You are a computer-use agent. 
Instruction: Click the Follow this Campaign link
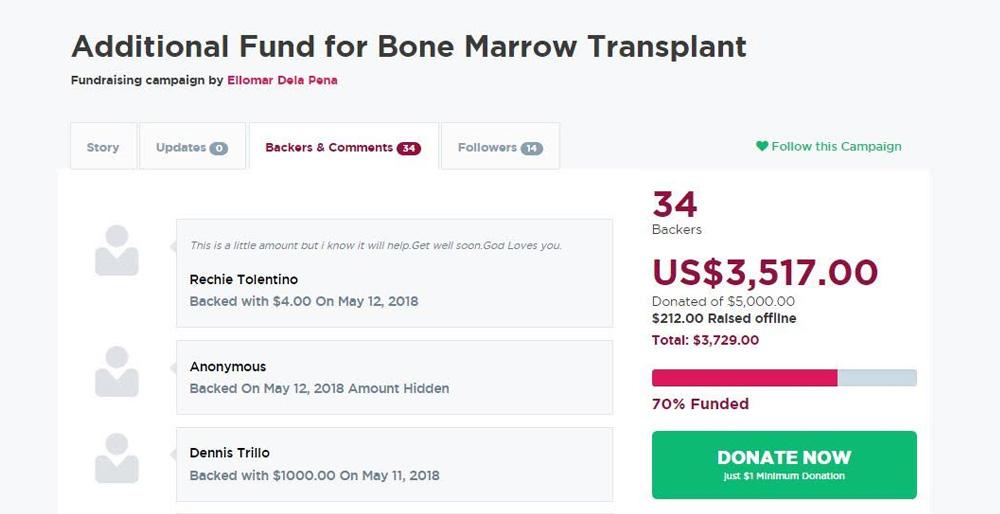836,146
